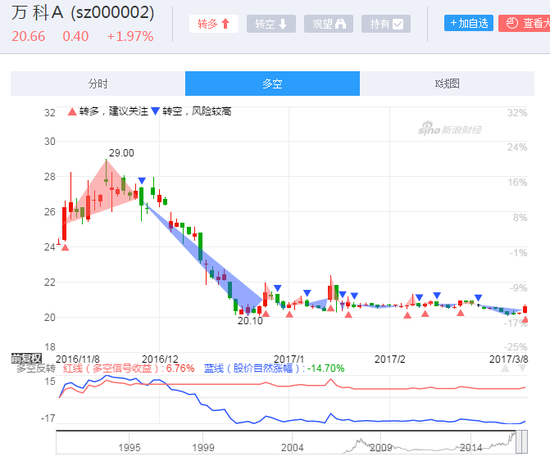This screenshot has width=550, height=461.
Task: Click the blue 转空 legend triangle
Action: pos(155,112)
